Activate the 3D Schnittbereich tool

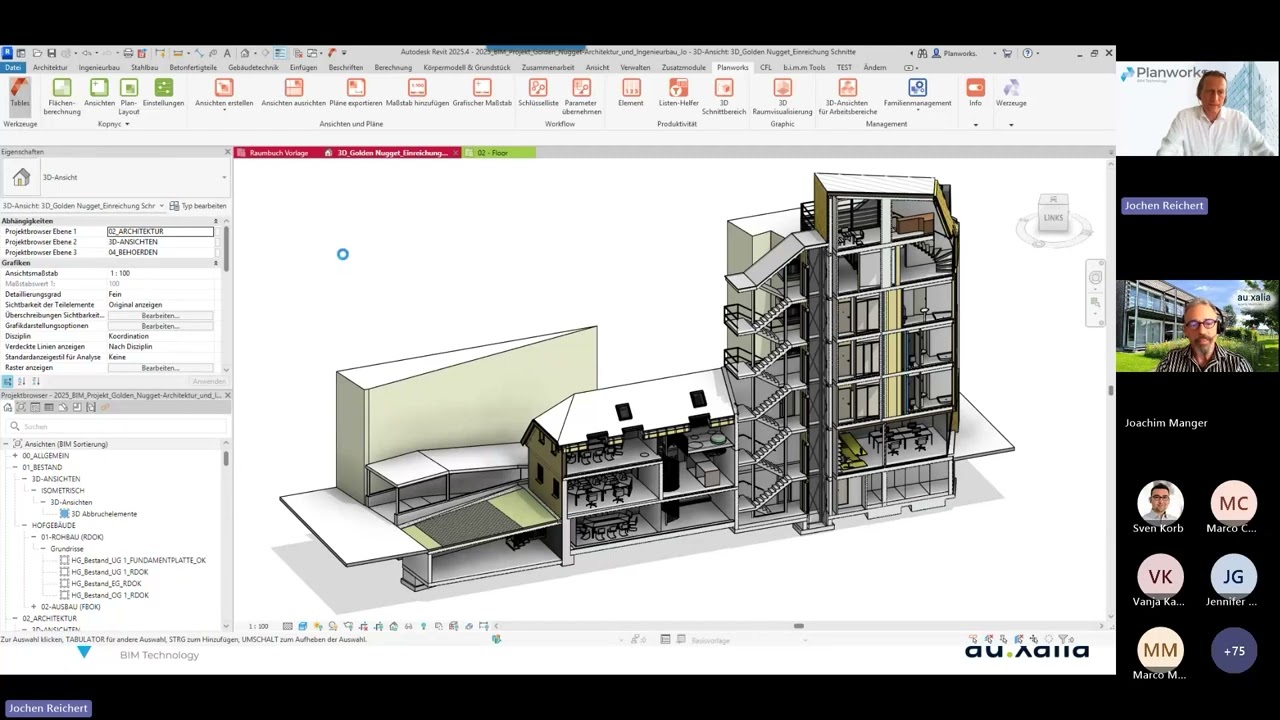coord(724,96)
